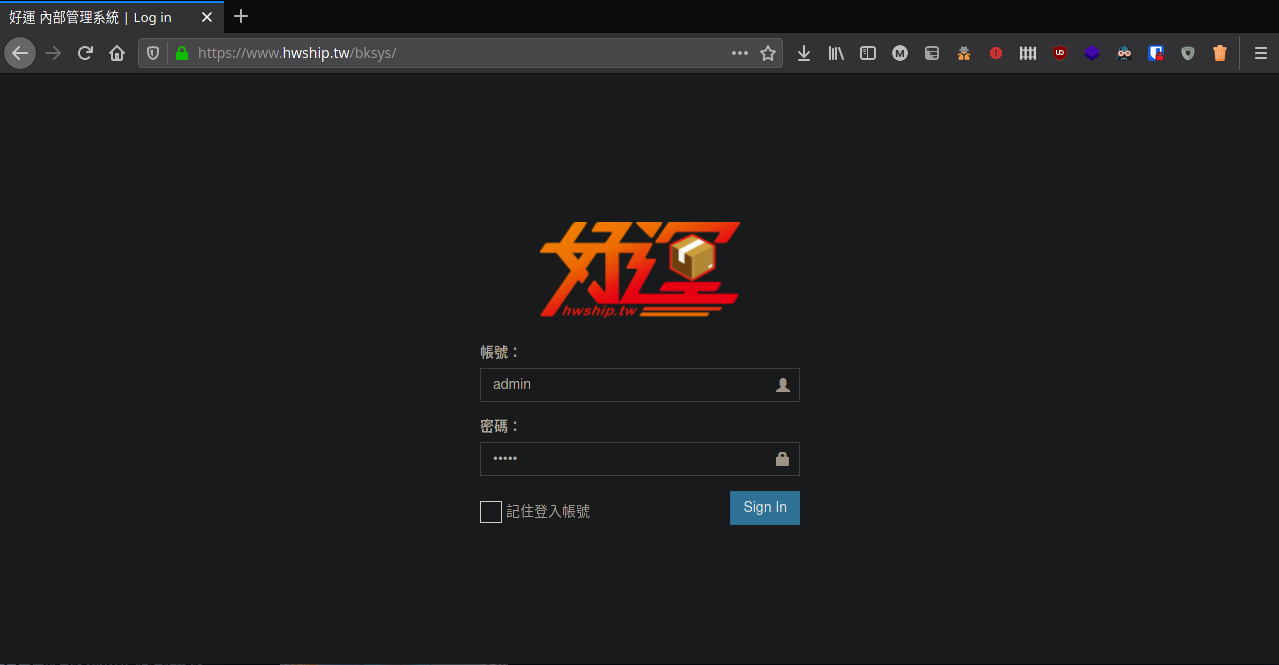Click the 密碼： label
This screenshot has height=665, width=1279.
pos(500,426)
